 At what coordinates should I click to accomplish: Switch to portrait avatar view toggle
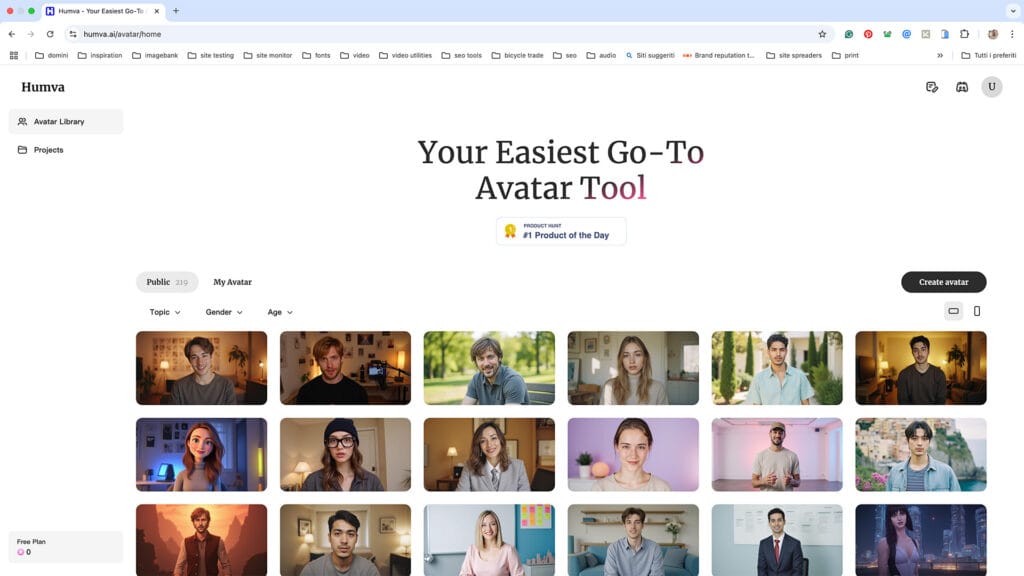(976, 311)
